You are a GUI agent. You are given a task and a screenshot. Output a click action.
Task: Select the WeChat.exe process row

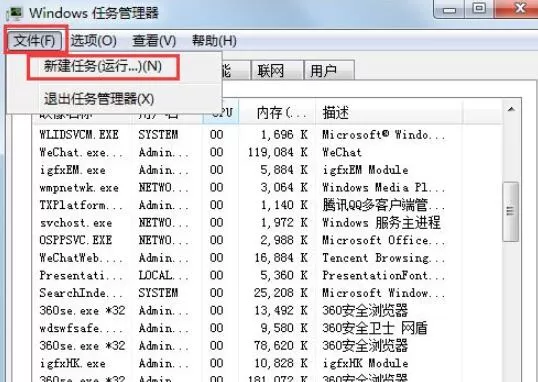tap(268, 152)
